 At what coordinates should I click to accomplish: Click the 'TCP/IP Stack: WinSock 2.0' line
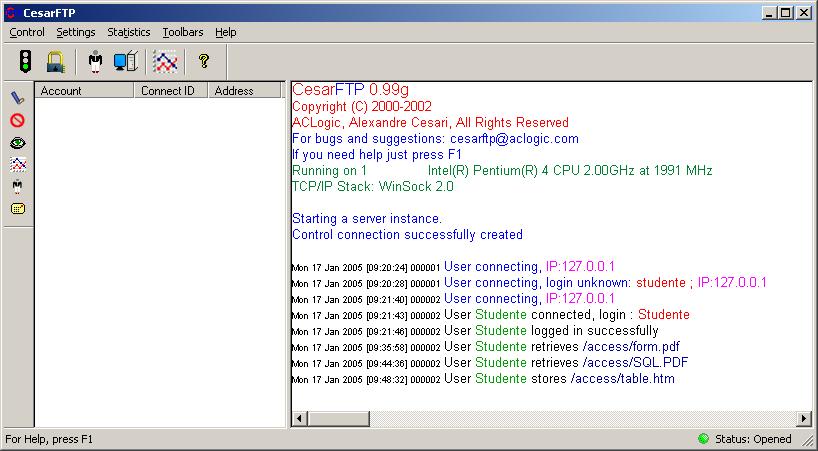coord(372,187)
